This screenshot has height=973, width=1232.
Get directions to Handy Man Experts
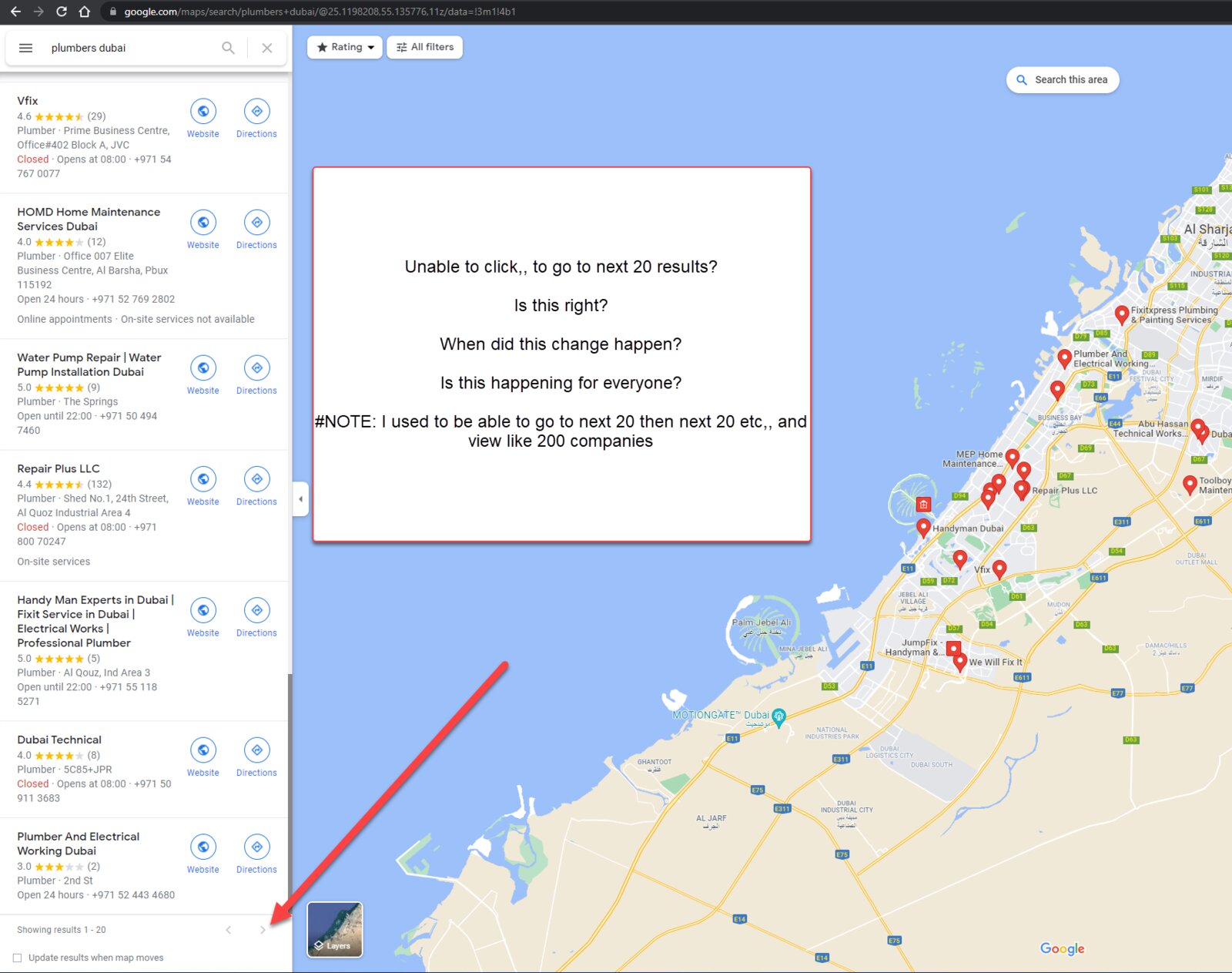point(256,610)
